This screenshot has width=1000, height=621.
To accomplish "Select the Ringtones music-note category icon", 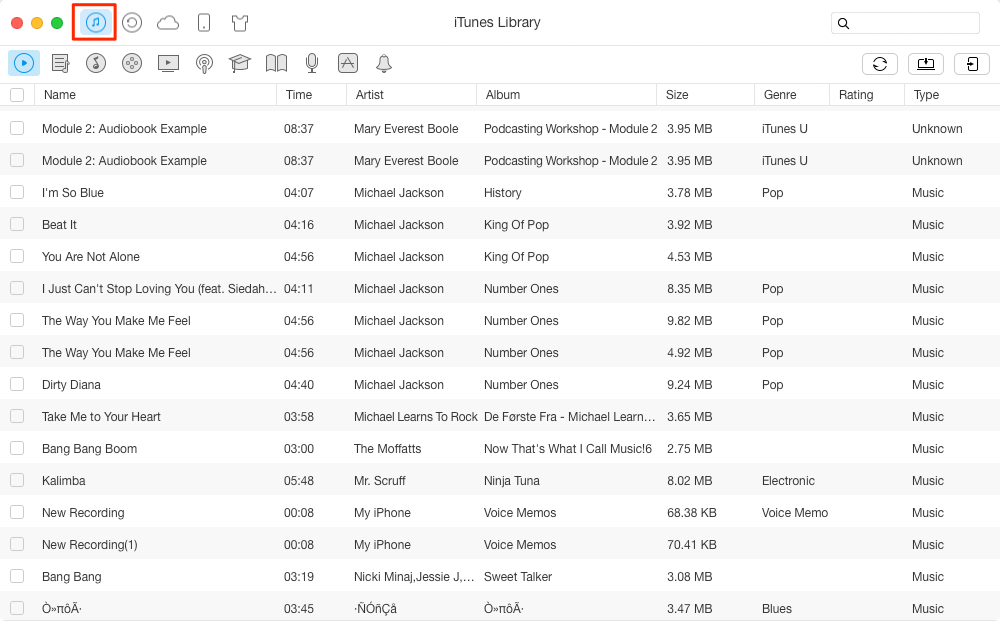I will (96, 63).
